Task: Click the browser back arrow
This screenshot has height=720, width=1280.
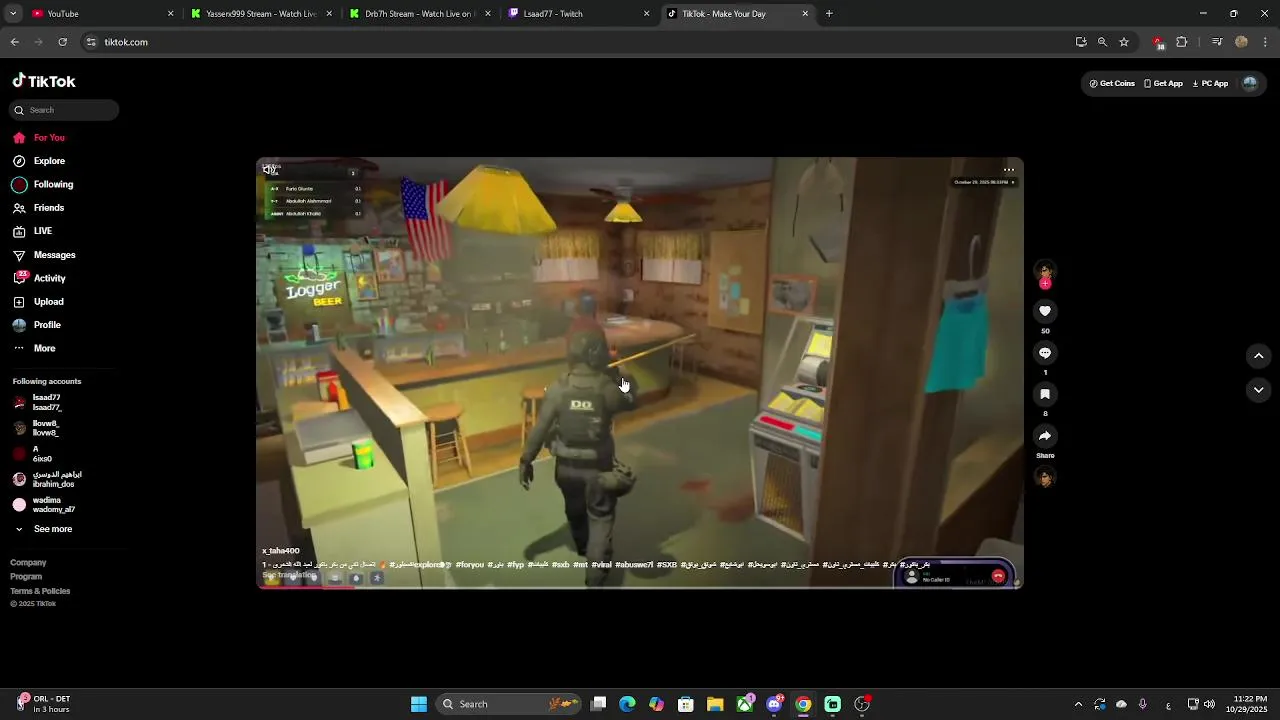Action: (x=15, y=42)
